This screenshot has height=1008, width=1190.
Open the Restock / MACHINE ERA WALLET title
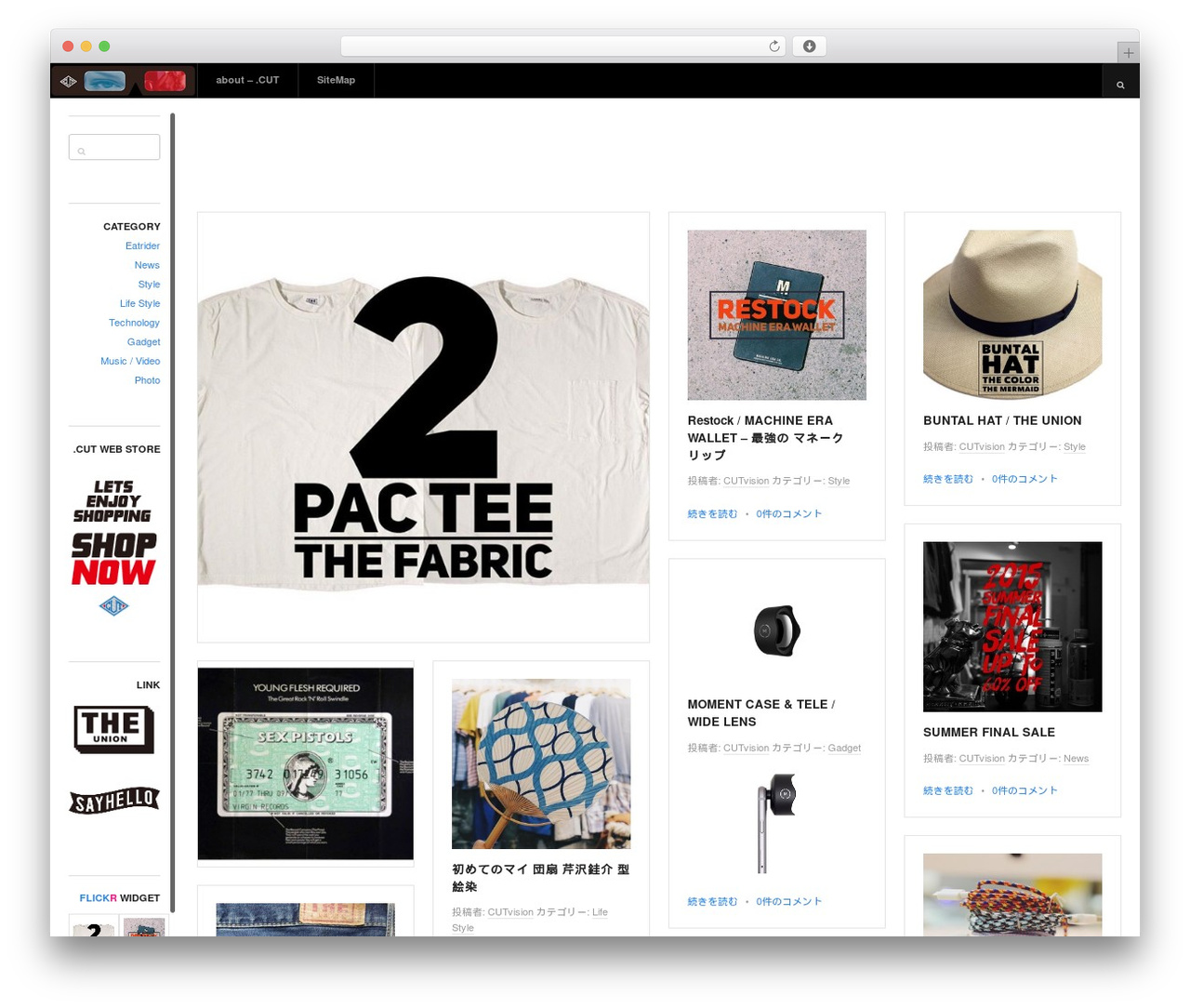766,437
